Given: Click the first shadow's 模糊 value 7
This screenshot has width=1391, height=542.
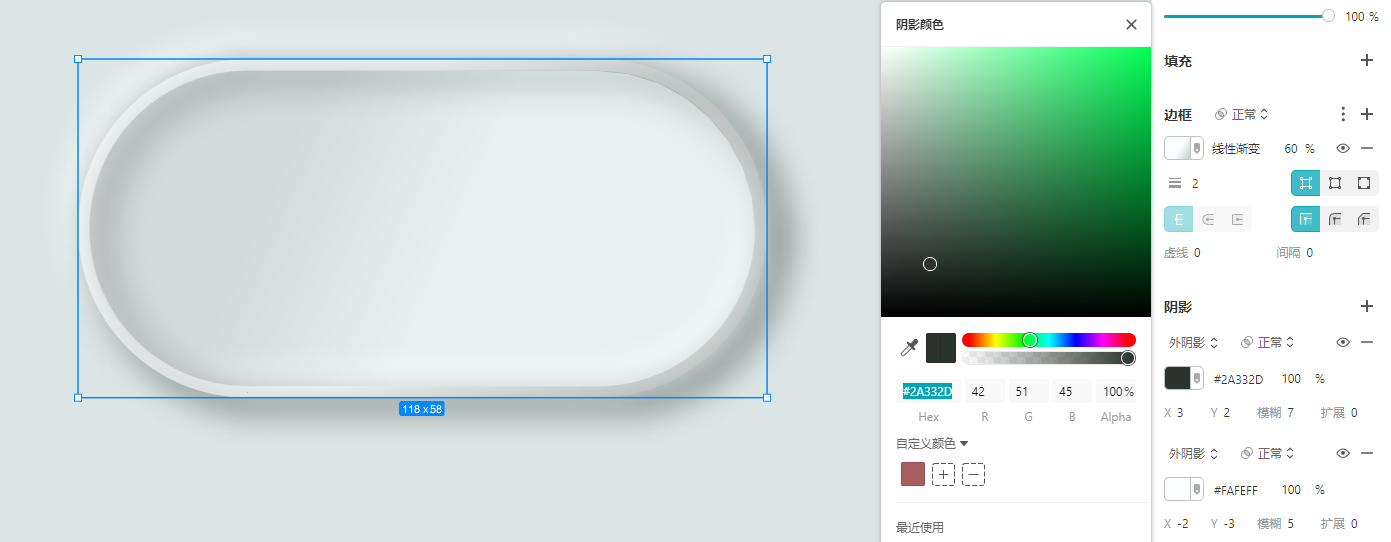Looking at the screenshot, I should click(x=1291, y=412).
